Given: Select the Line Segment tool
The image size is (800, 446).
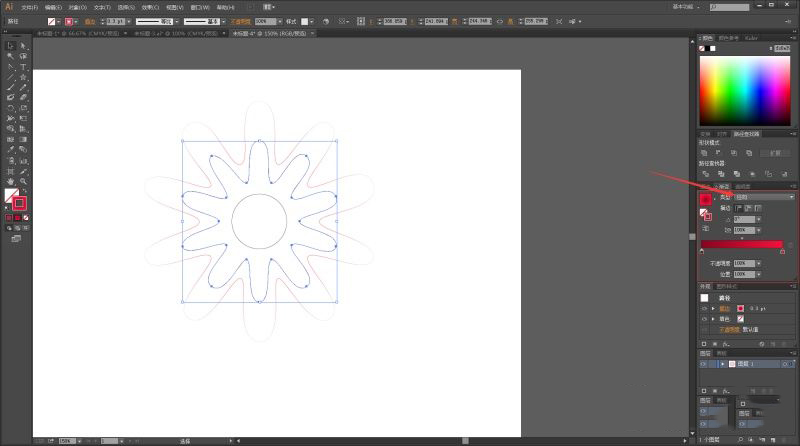Looking at the screenshot, I should (10, 77).
